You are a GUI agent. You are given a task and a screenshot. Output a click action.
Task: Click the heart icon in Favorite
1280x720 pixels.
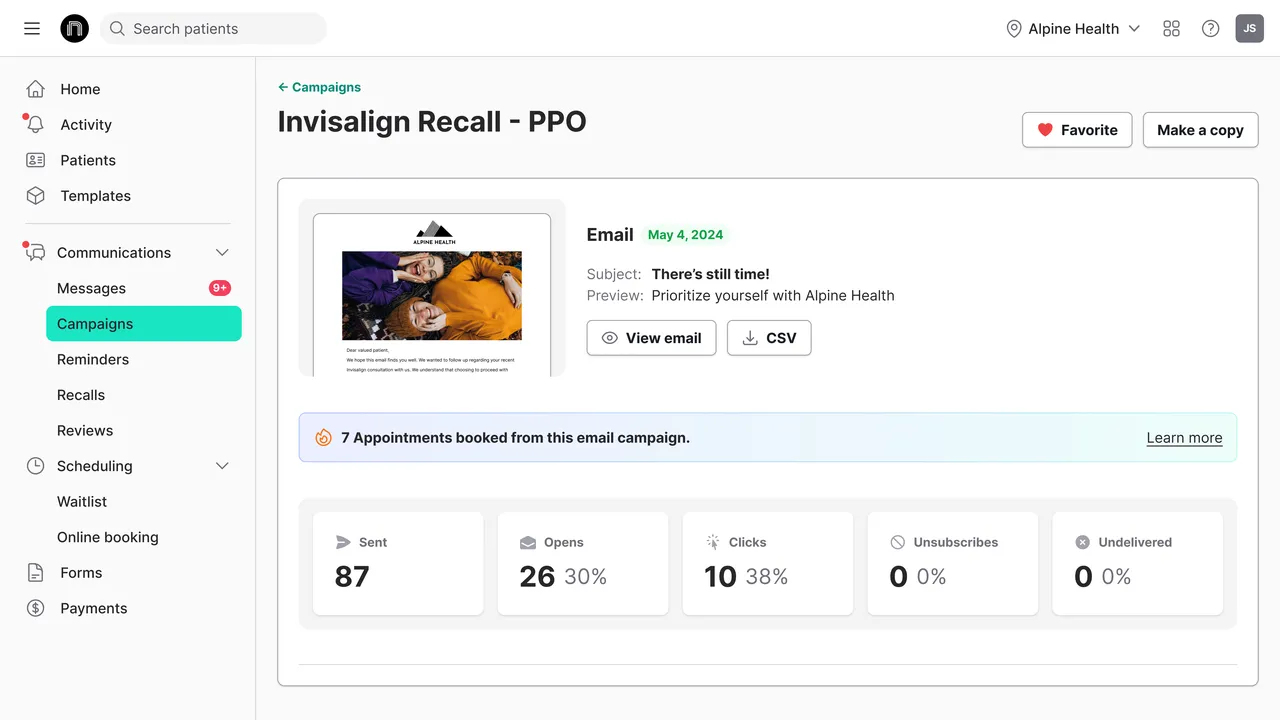click(1045, 130)
